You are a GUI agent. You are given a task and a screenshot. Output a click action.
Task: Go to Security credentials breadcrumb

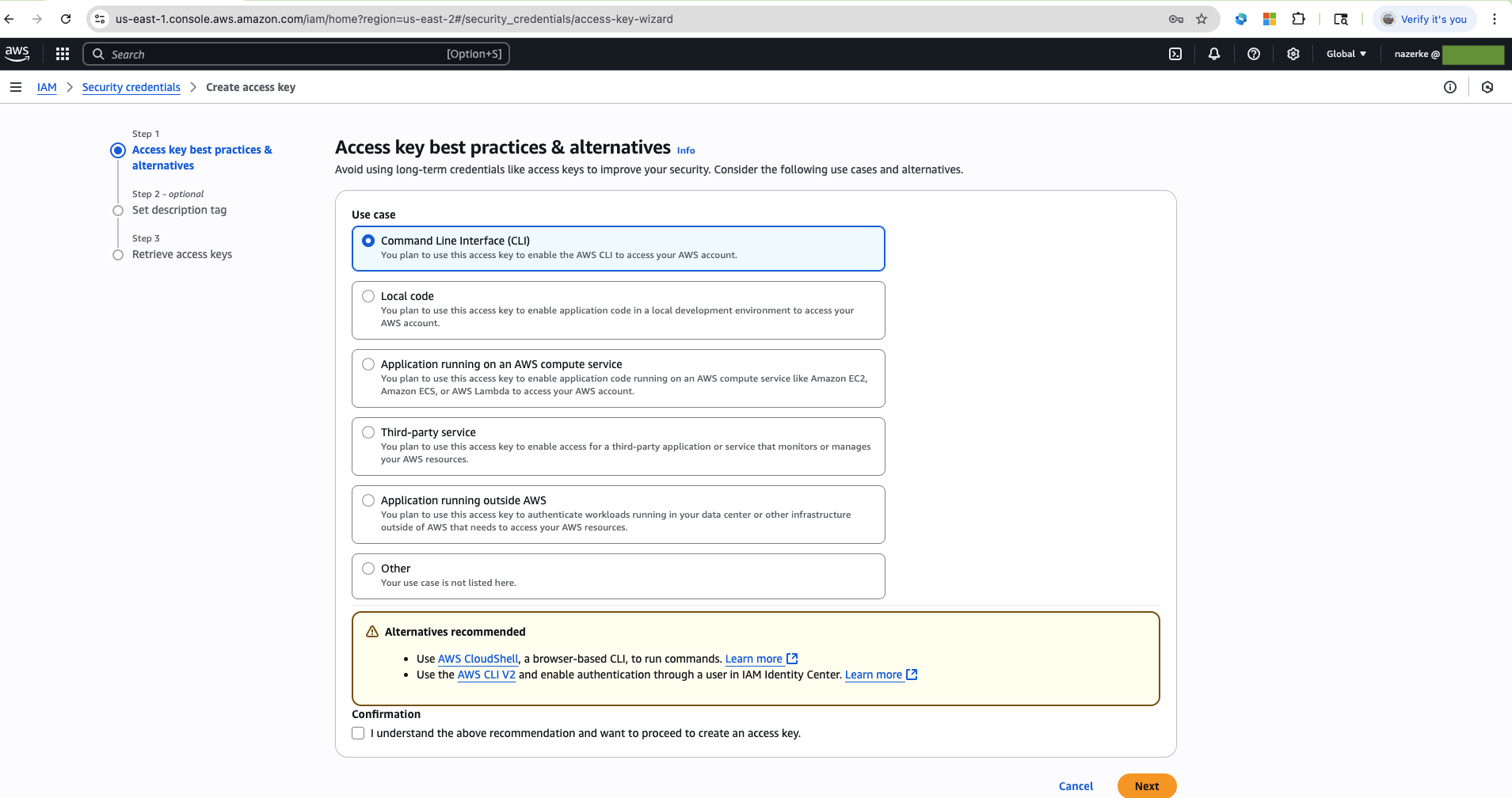[x=131, y=87]
